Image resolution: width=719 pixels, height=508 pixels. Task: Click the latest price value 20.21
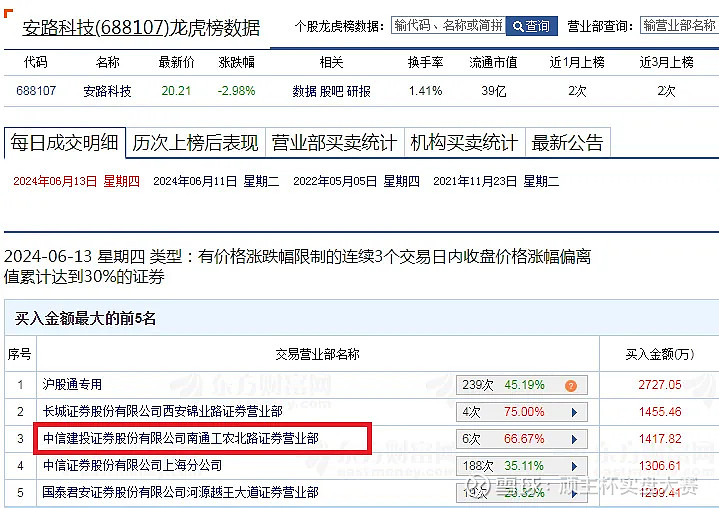click(x=176, y=91)
